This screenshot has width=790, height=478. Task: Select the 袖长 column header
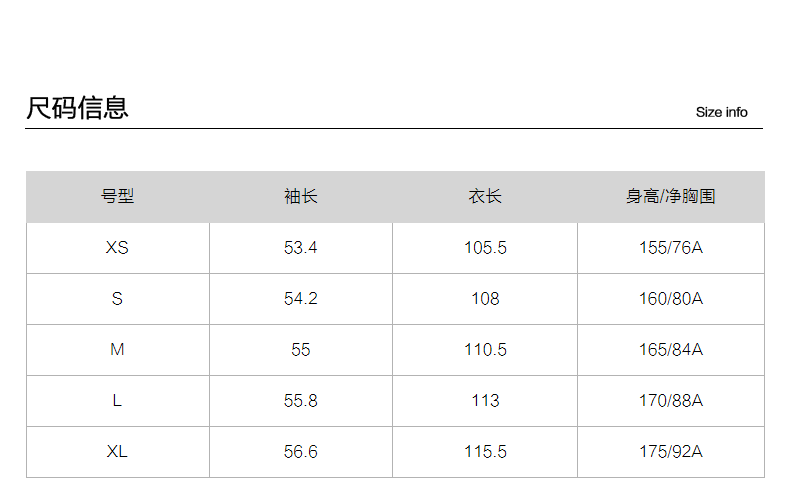300,197
